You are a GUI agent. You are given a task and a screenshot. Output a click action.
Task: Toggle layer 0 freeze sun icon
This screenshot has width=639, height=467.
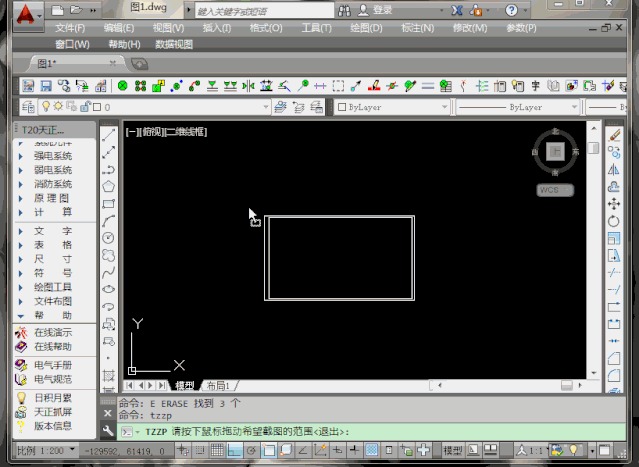(58, 106)
